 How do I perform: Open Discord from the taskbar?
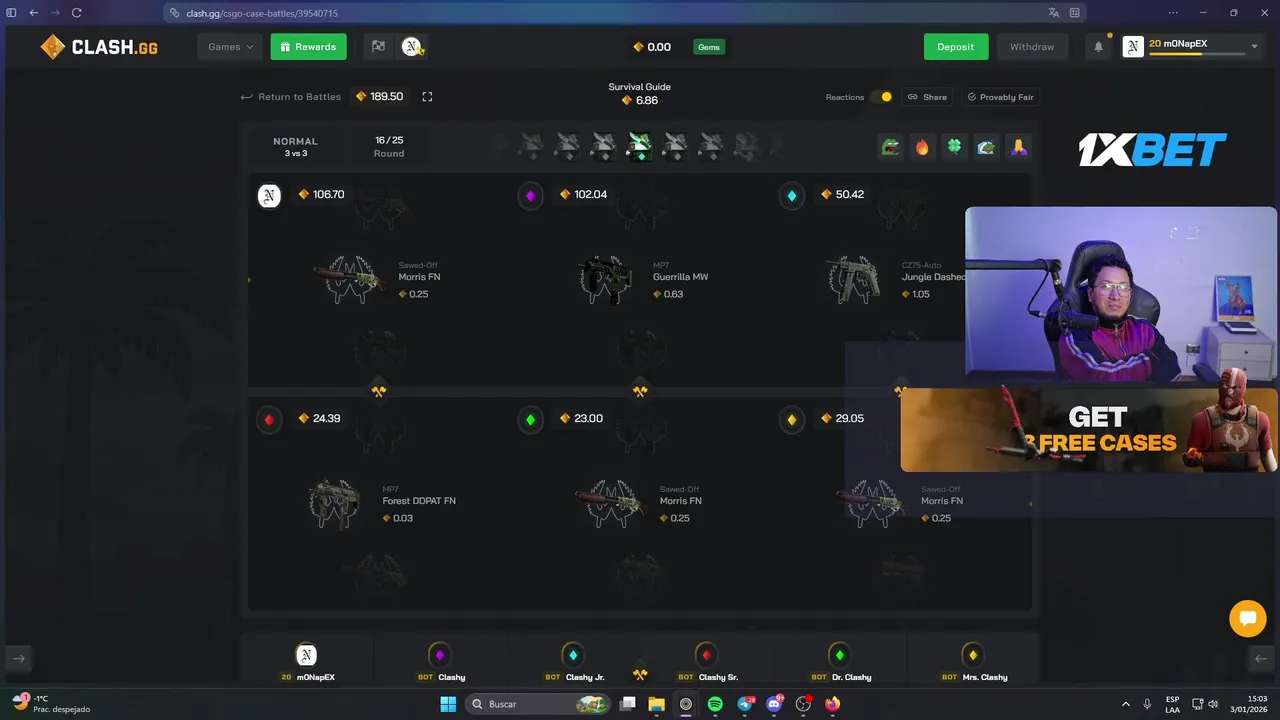click(x=774, y=704)
